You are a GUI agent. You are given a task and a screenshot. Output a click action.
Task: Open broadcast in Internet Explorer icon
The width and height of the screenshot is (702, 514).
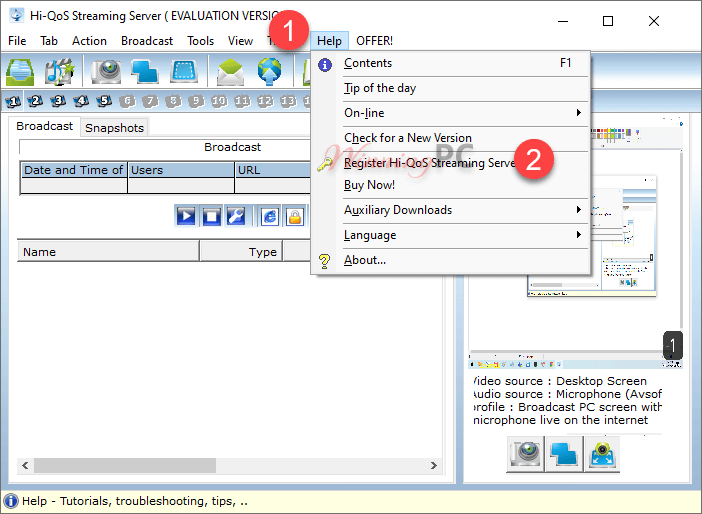[270, 216]
